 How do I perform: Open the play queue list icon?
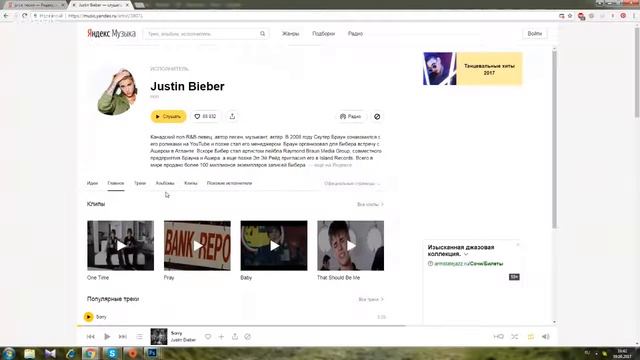pyautogui.click(x=140, y=337)
